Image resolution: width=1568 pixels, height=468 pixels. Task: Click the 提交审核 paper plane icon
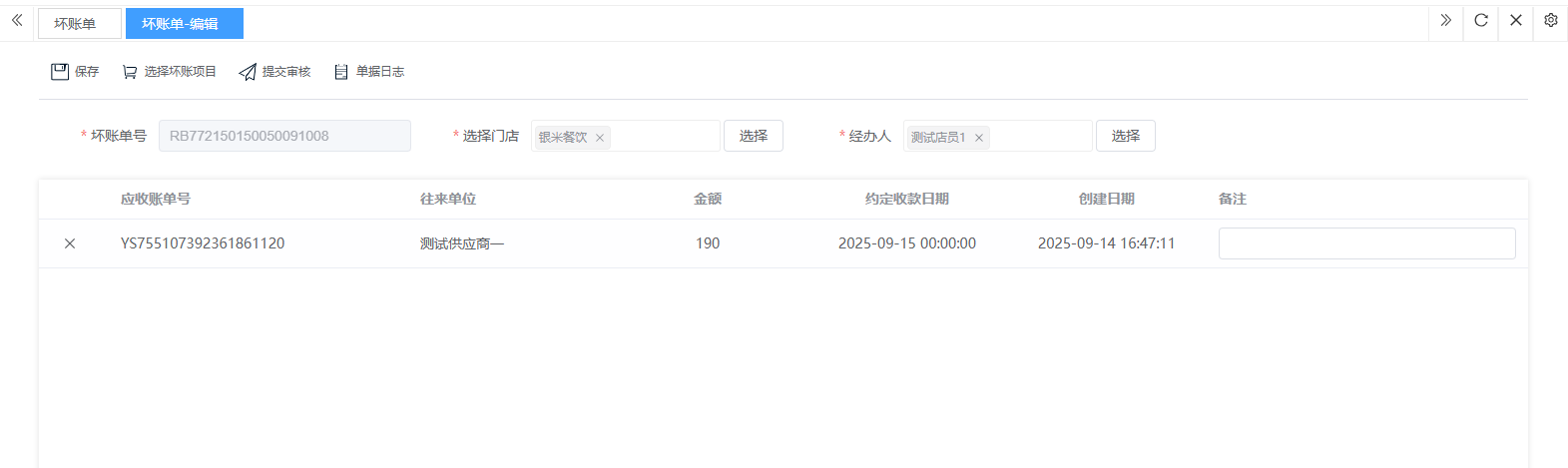coord(248,72)
